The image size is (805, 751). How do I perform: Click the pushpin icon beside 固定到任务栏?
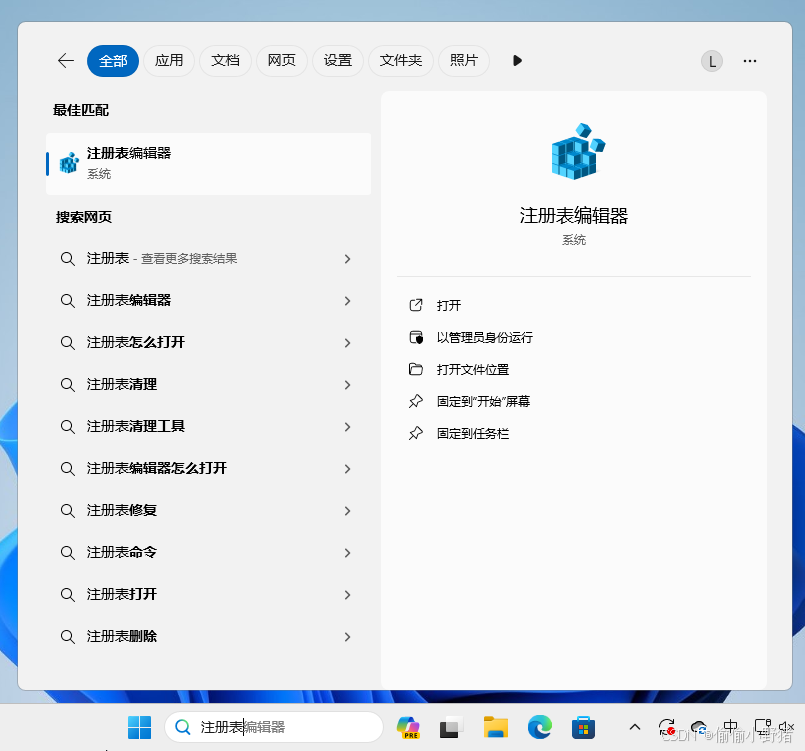point(416,433)
